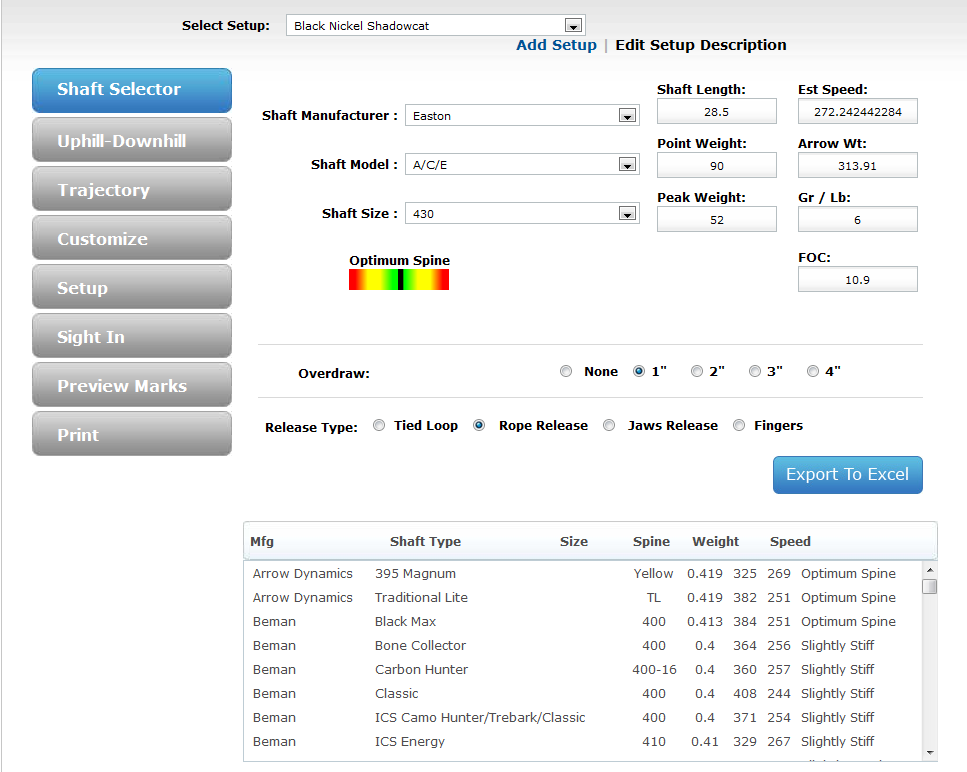967x772 pixels.
Task: Choose Fingers release type
Action: click(x=739, y=425)
